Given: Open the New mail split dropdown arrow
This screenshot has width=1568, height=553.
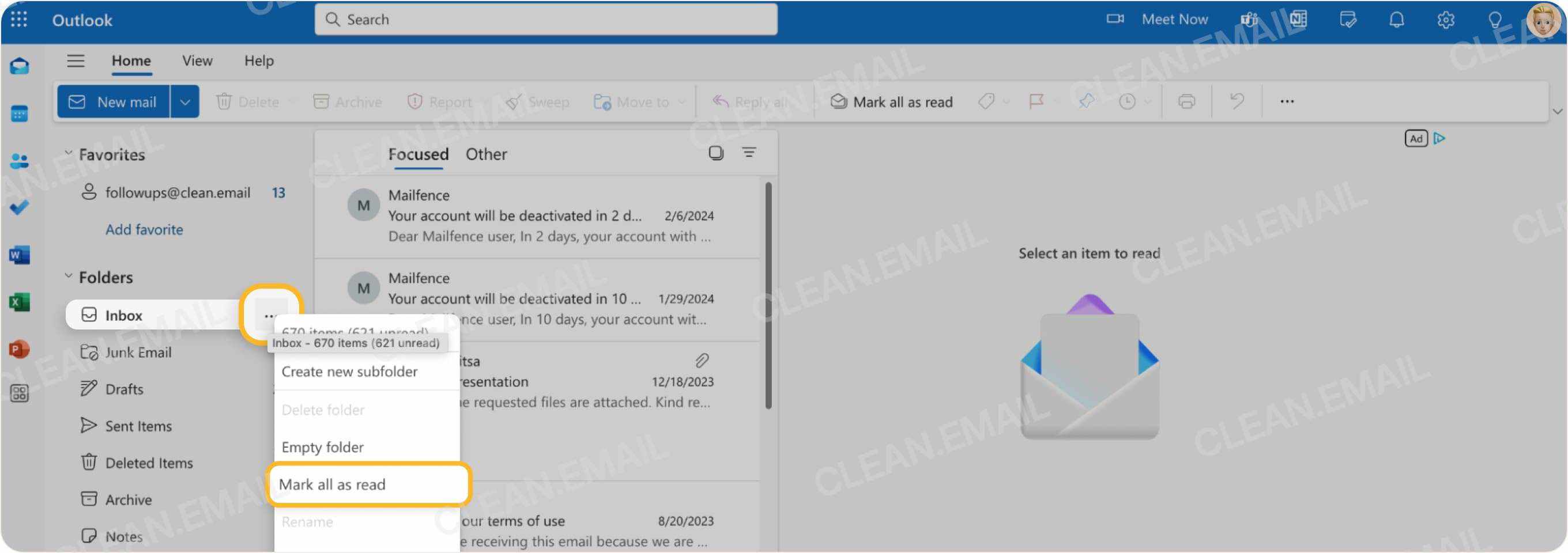Looking at the screenshot, I should [x=184, y=101].
